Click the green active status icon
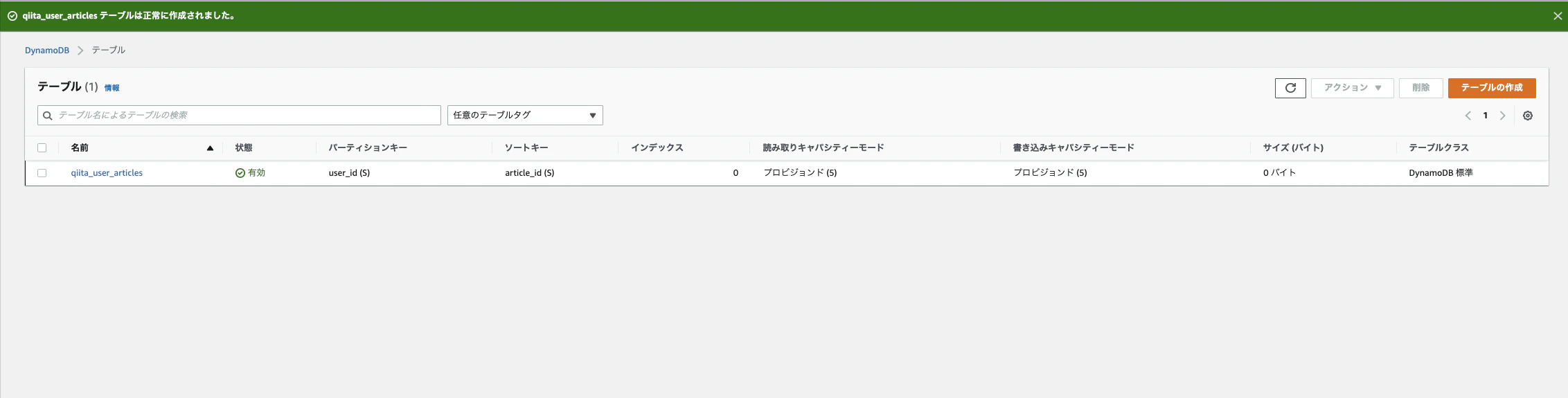1568x398 pixels. pos(240,173)
